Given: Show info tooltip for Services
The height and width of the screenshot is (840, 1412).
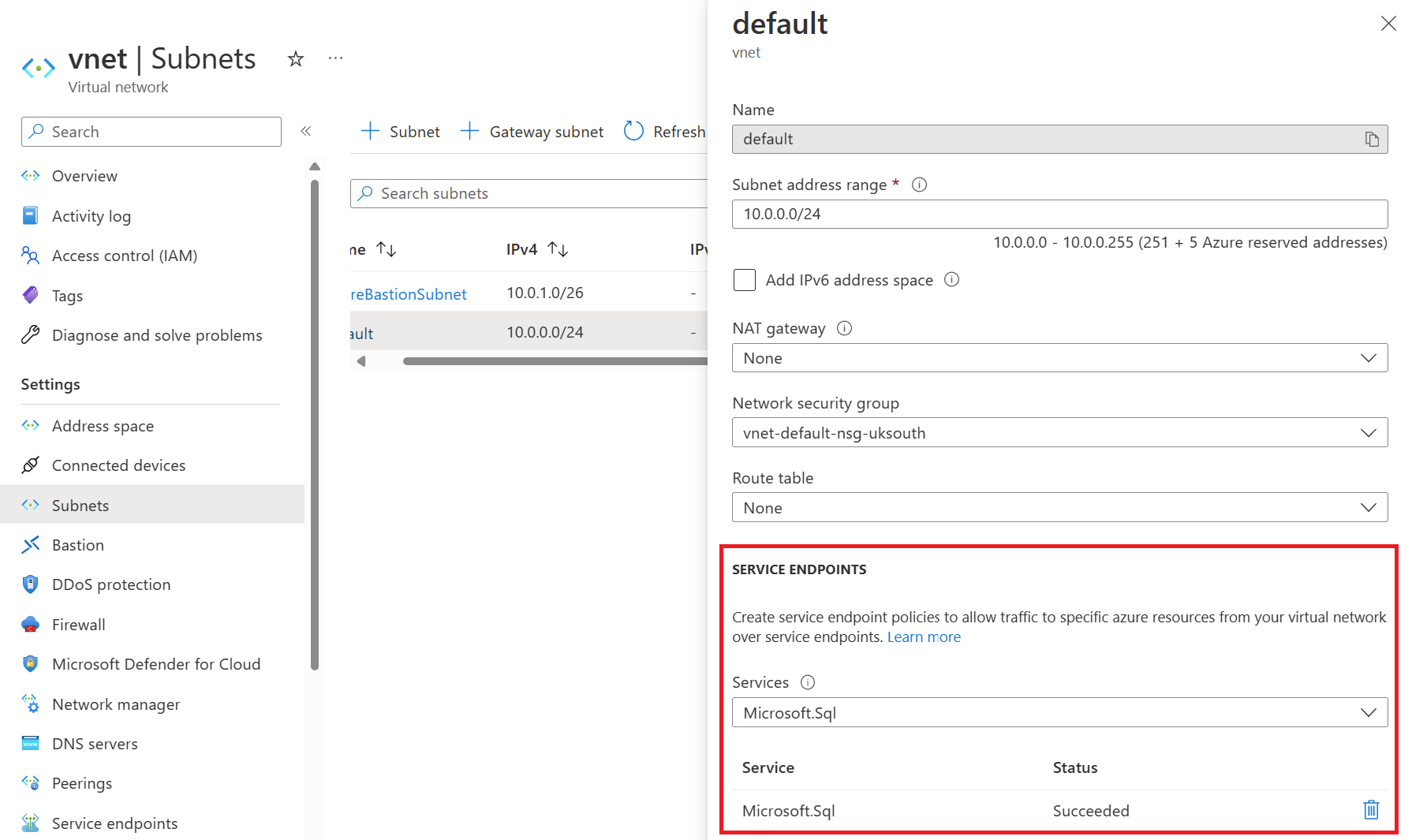Looking at the screenshot, I should pyautogui.click(x=808, y=682).
